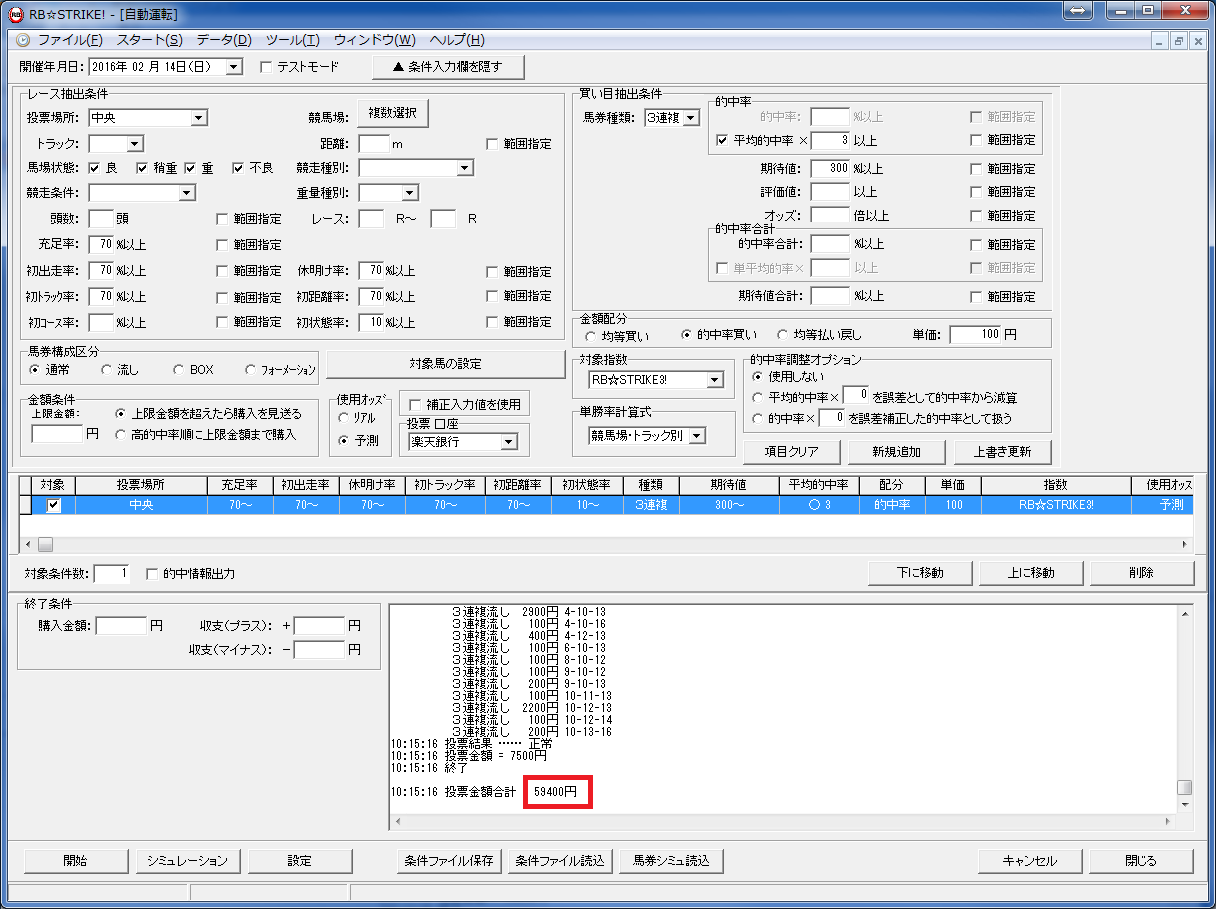Select the リアル odds radio button
The image size is (1216, 909).
344,417
